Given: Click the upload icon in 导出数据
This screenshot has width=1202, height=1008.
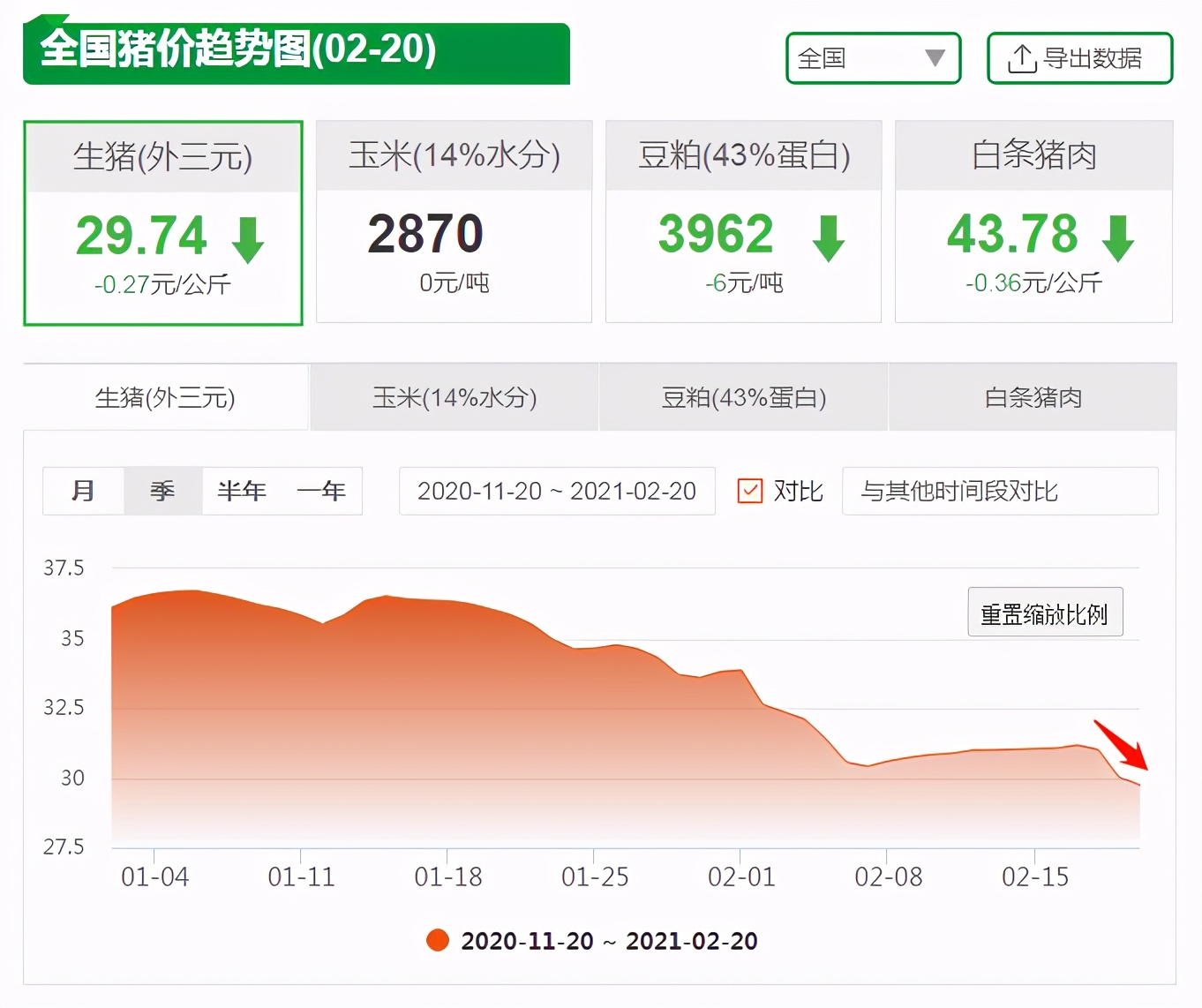Looking at the screenshot, I should [x=1021, y=58].
